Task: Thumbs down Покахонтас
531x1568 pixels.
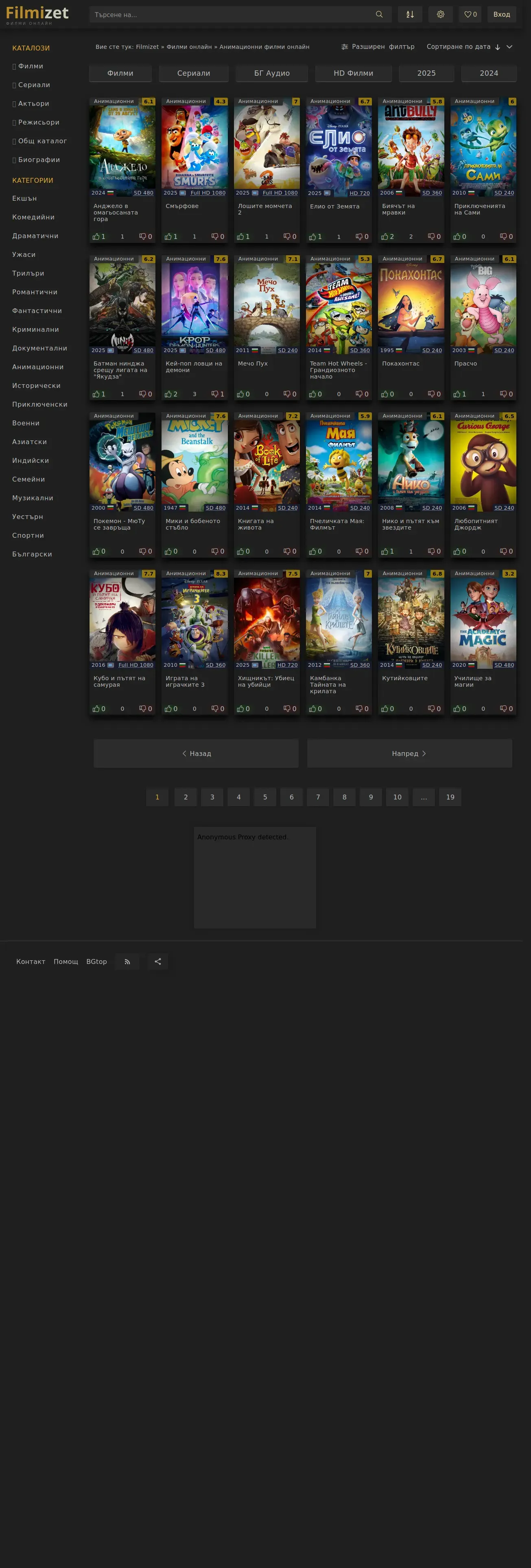Action: [434, 394]
